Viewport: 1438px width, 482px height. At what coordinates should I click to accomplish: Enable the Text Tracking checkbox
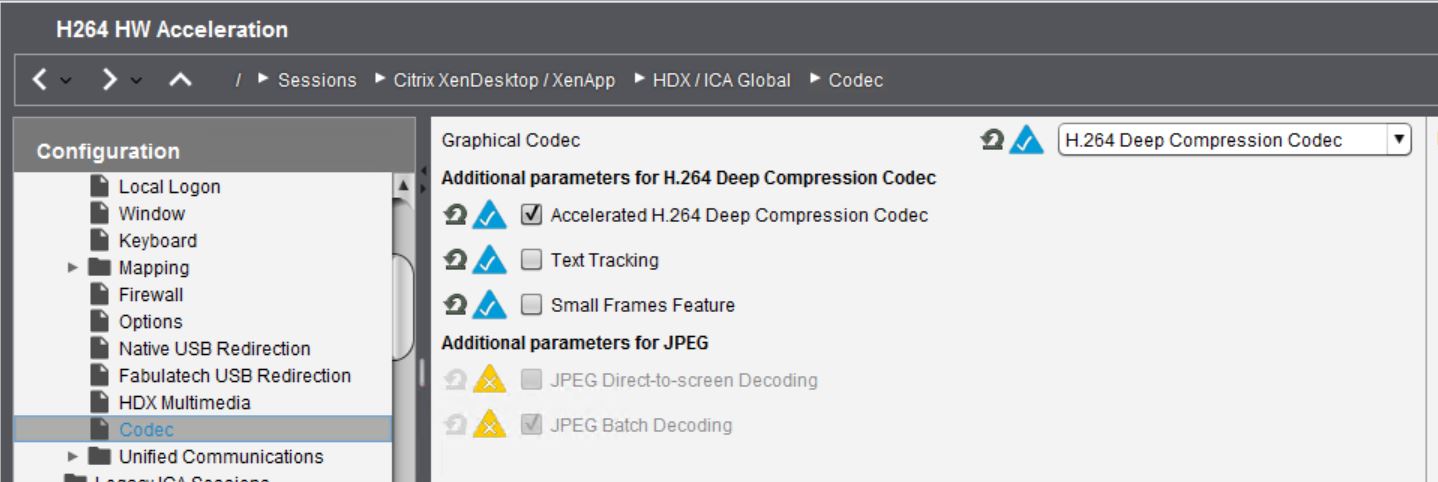(x=532, y=260)
